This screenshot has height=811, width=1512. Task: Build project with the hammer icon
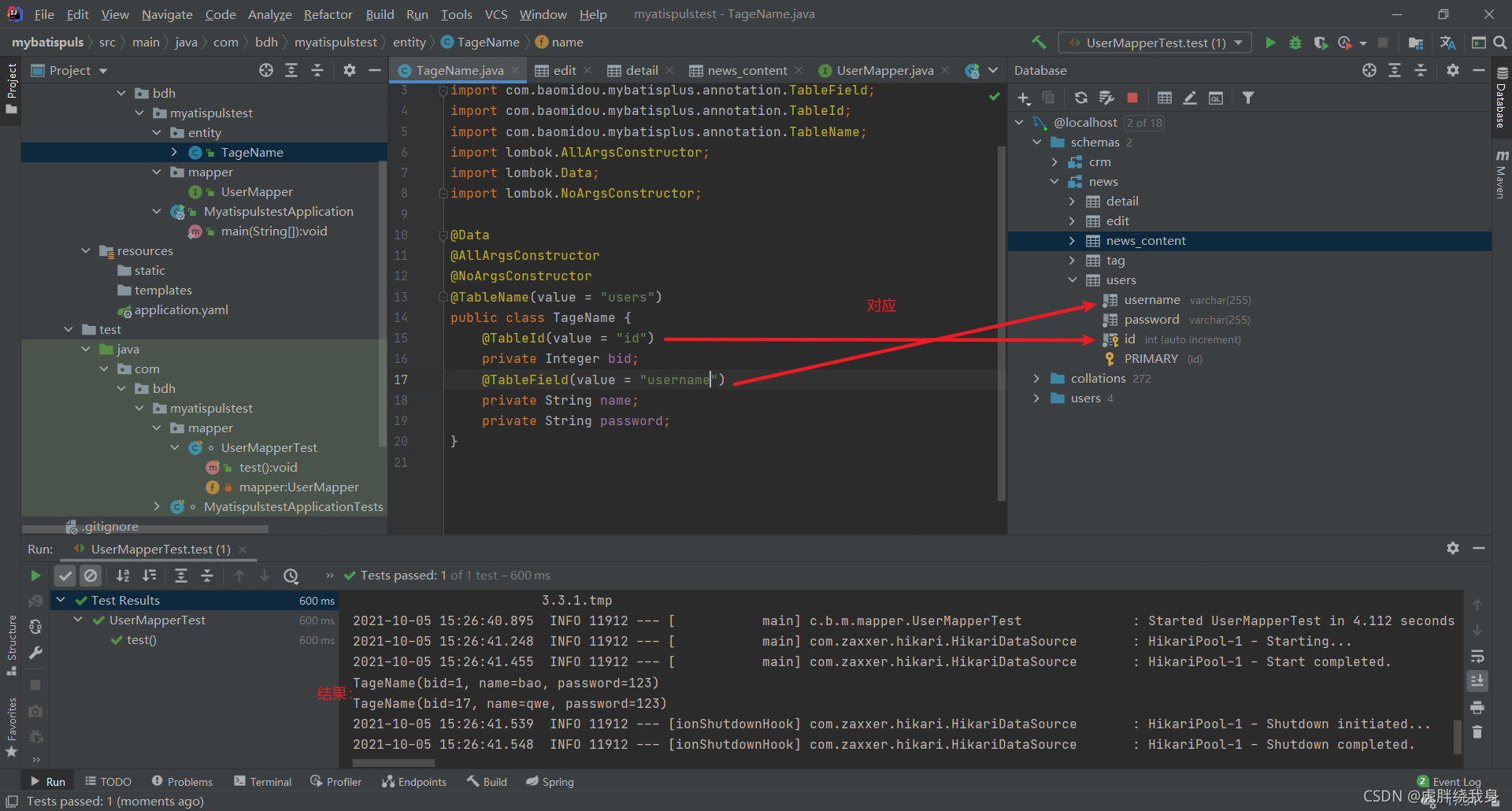tap(1039, 43)
